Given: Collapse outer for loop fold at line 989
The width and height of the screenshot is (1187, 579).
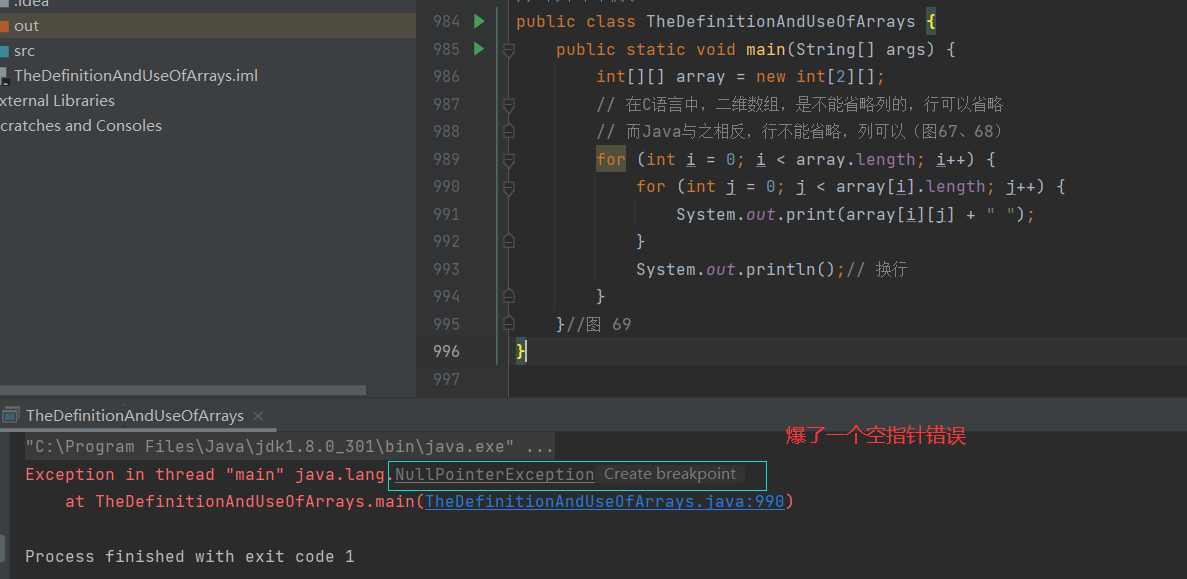Looking at the screenshot, I should 509,160.
